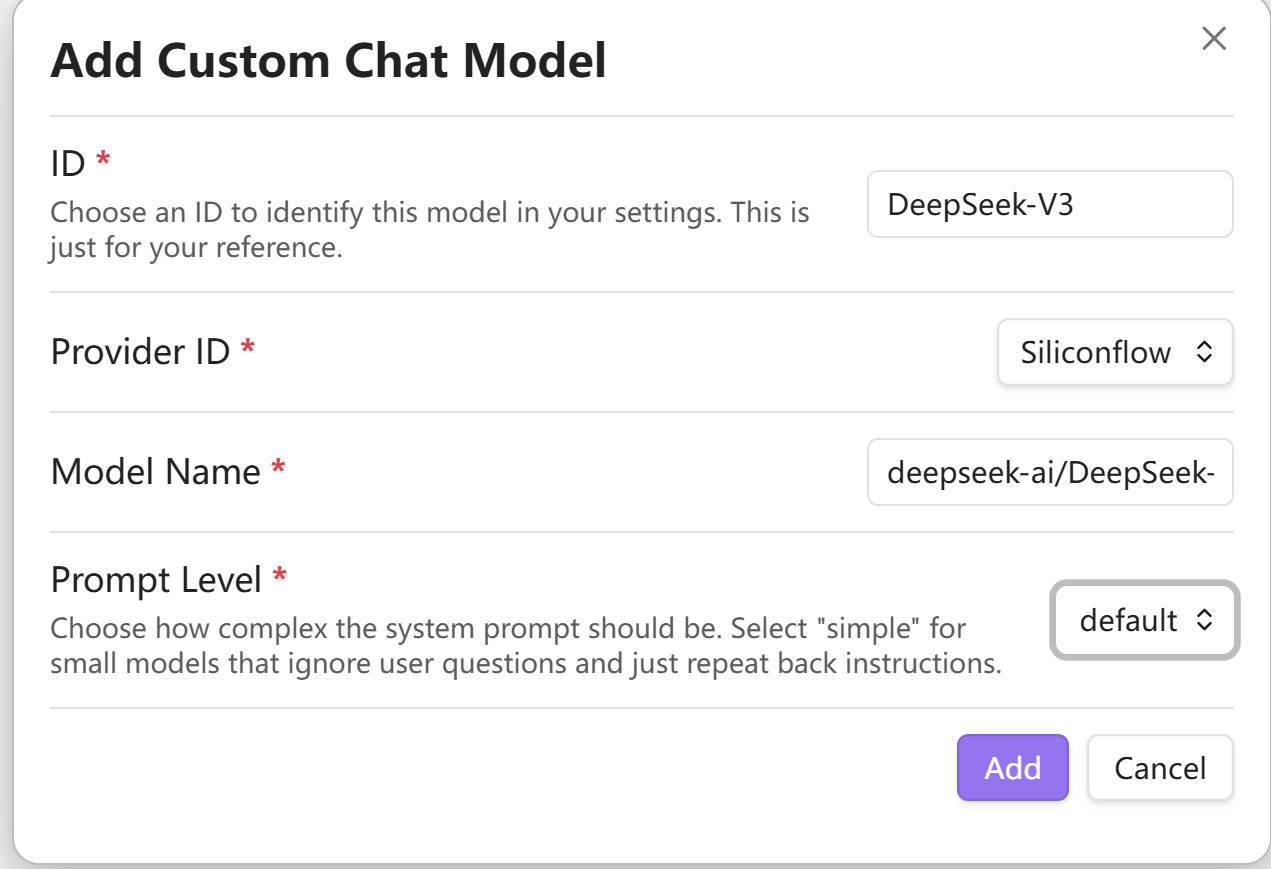Screen dimensions: 1271x869
Task: Click the chevron arrows beside default
Action: tap(1204, 620)
